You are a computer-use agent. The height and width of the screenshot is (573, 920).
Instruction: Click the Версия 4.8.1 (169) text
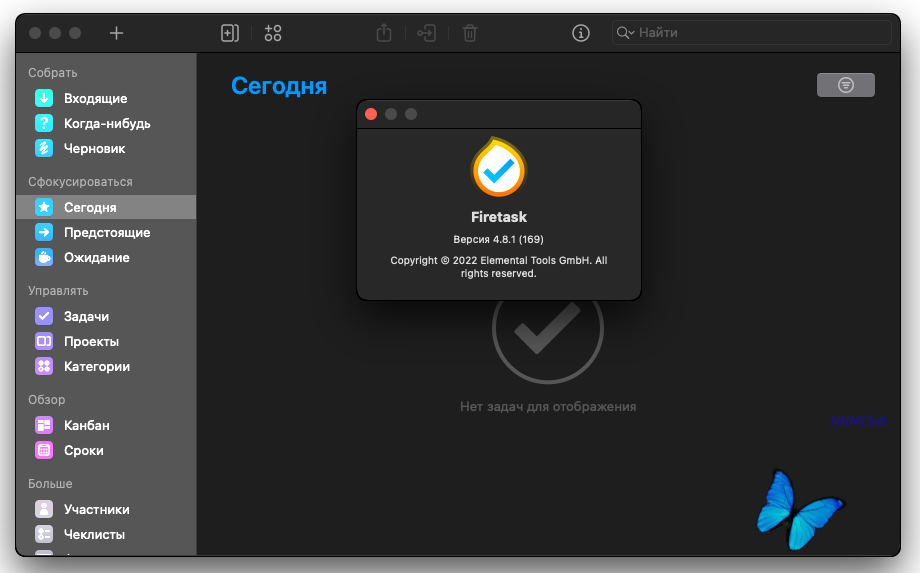point(498,239)
